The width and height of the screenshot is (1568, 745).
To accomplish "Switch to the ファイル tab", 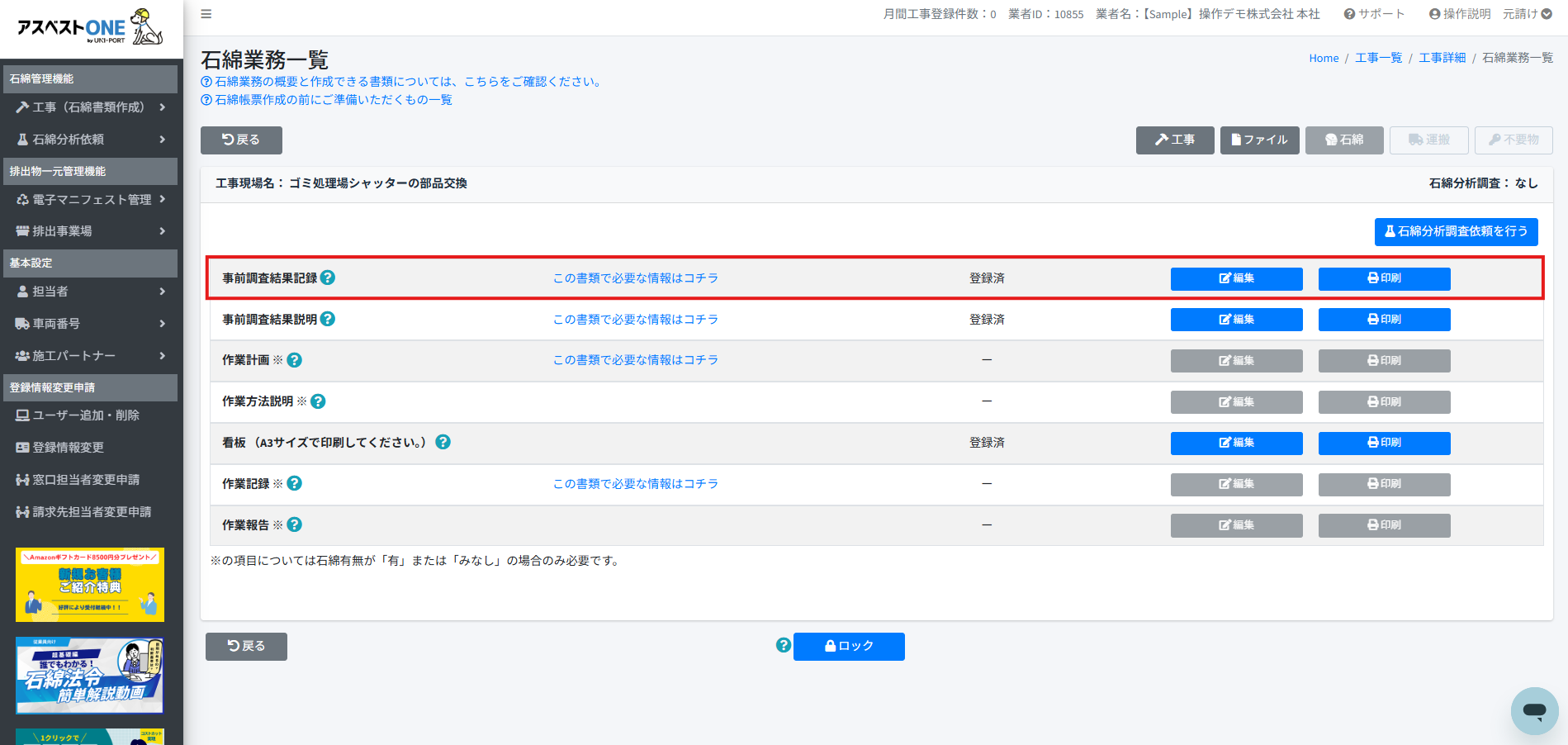I will pyautogui.click(x=1259, y=140).
